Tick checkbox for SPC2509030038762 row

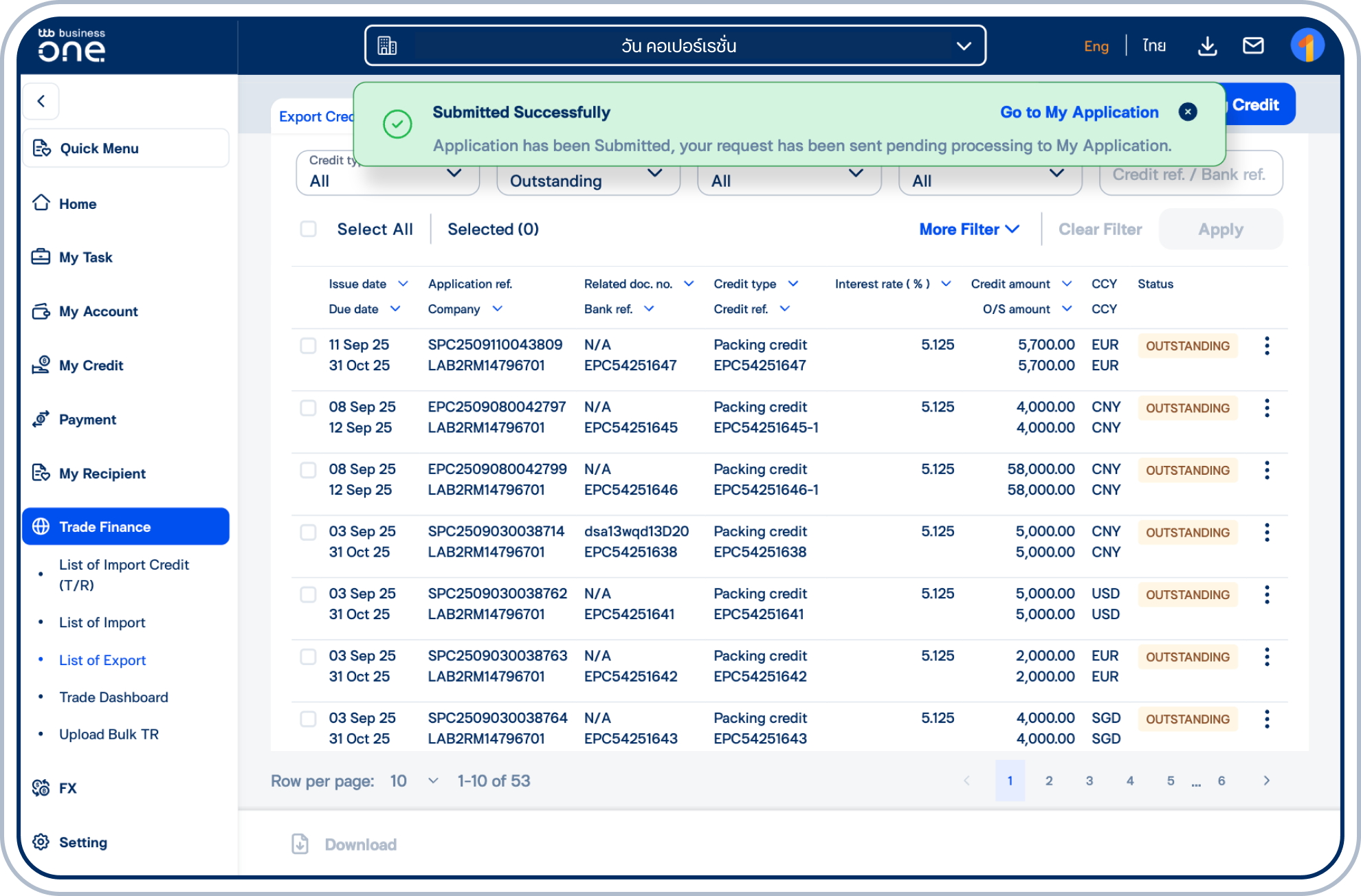point(308,594)
